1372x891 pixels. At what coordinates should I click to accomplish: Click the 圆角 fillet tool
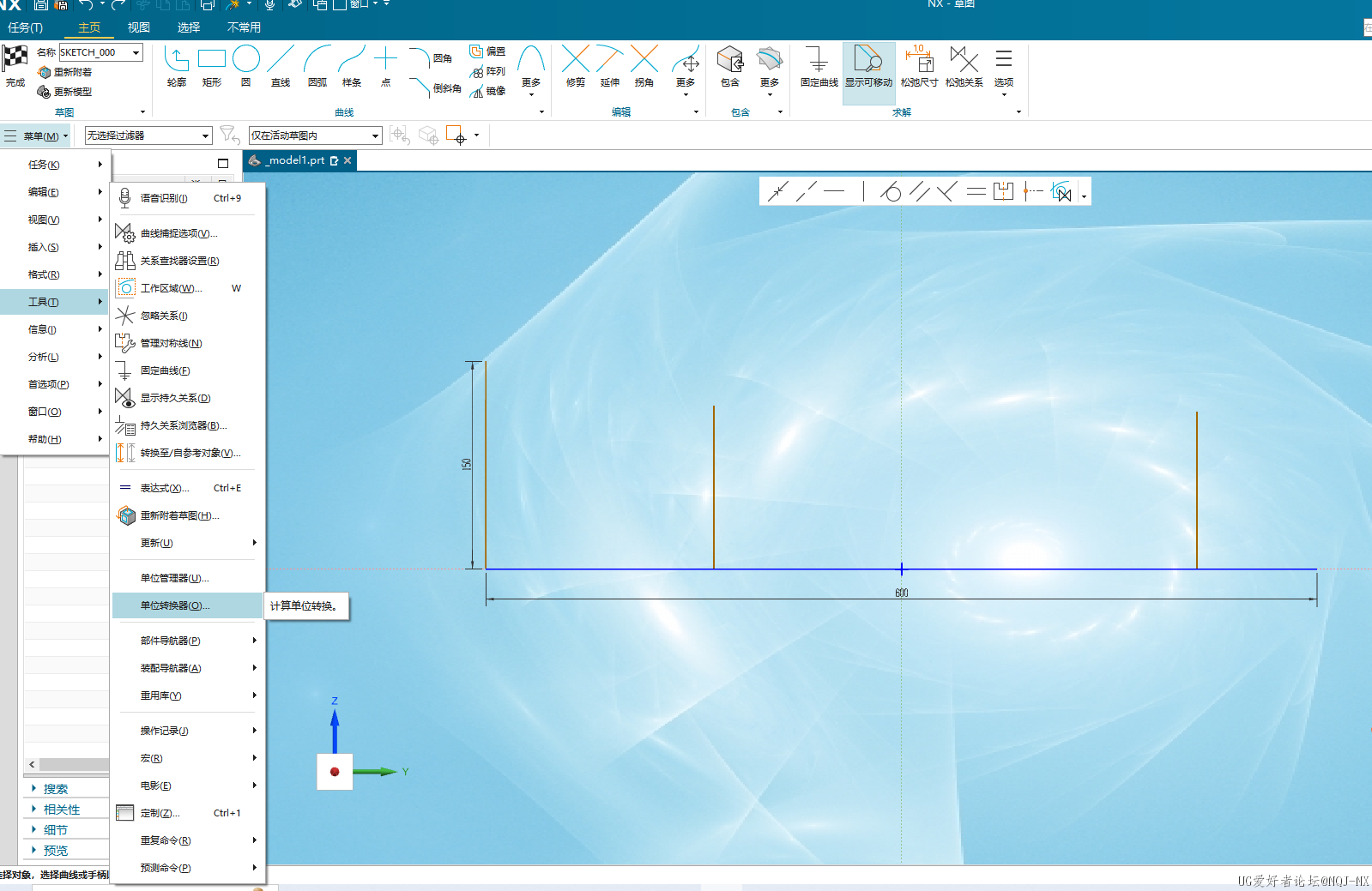430,57
